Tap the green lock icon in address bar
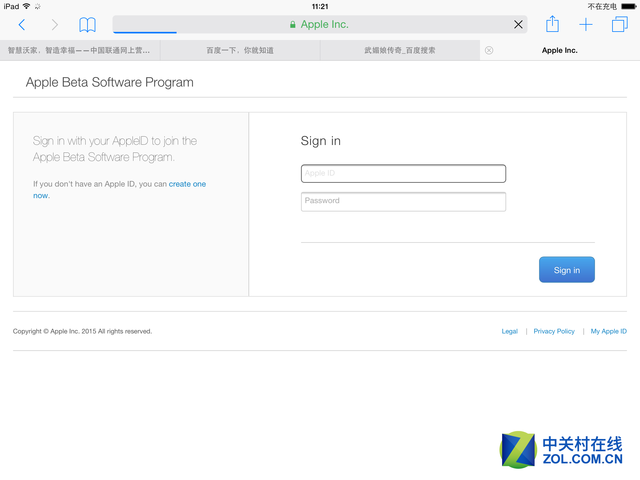This screenshot has height=480, width=640. pos(292,24)
